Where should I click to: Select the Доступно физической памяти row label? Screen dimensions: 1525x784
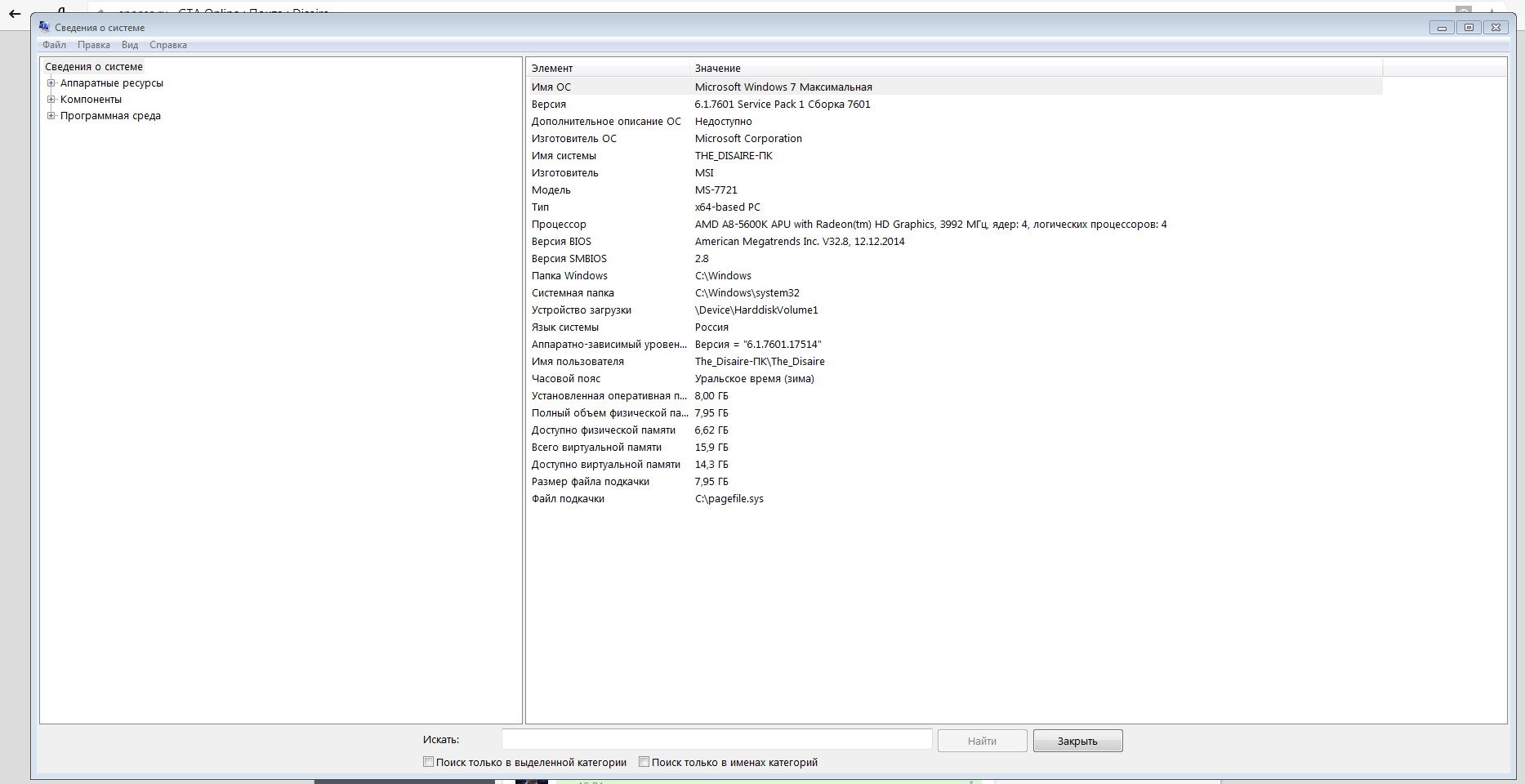[x=604, y=430]
